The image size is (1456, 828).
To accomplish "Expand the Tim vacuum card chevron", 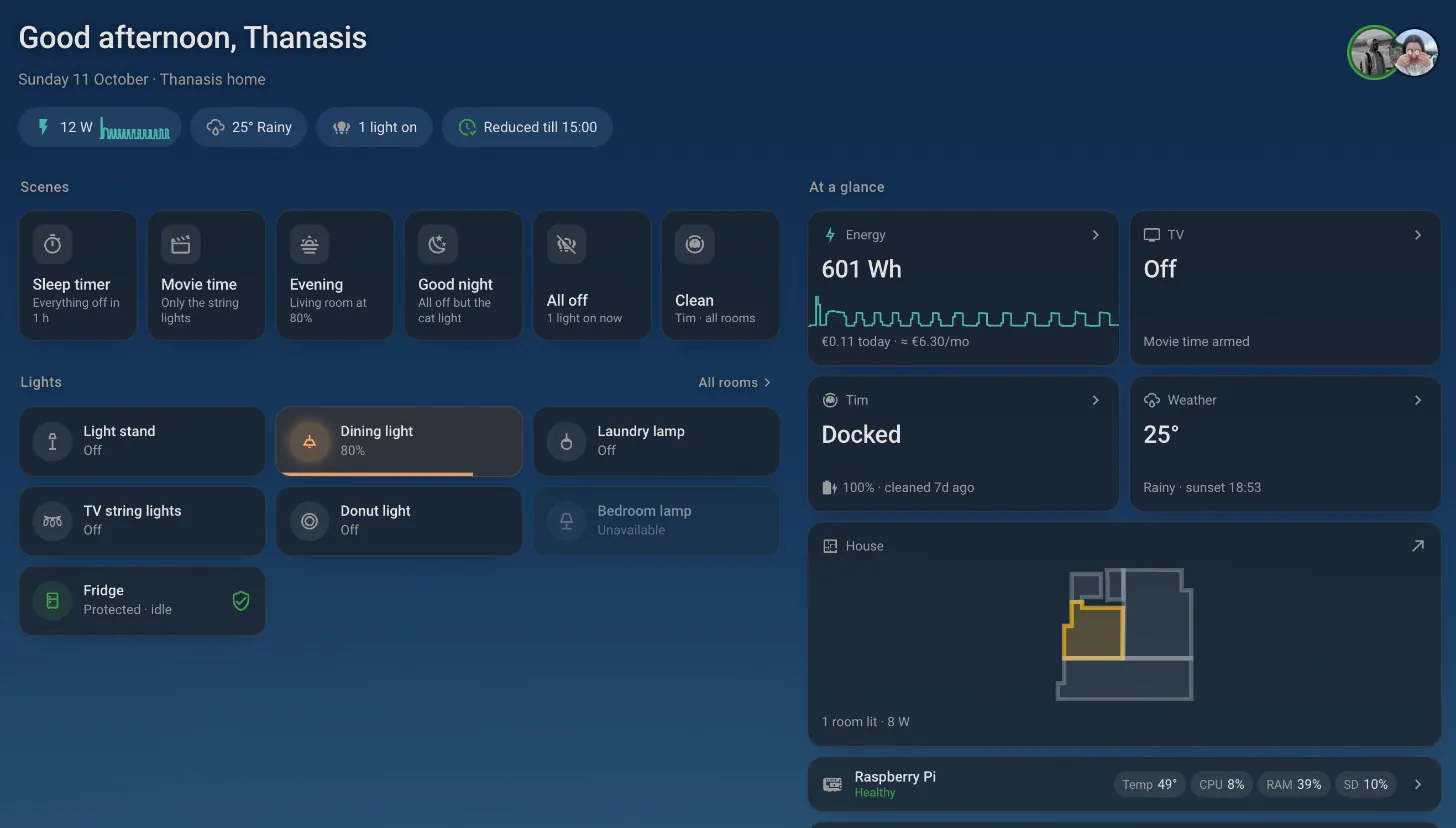I will [x=1095, y=400].
